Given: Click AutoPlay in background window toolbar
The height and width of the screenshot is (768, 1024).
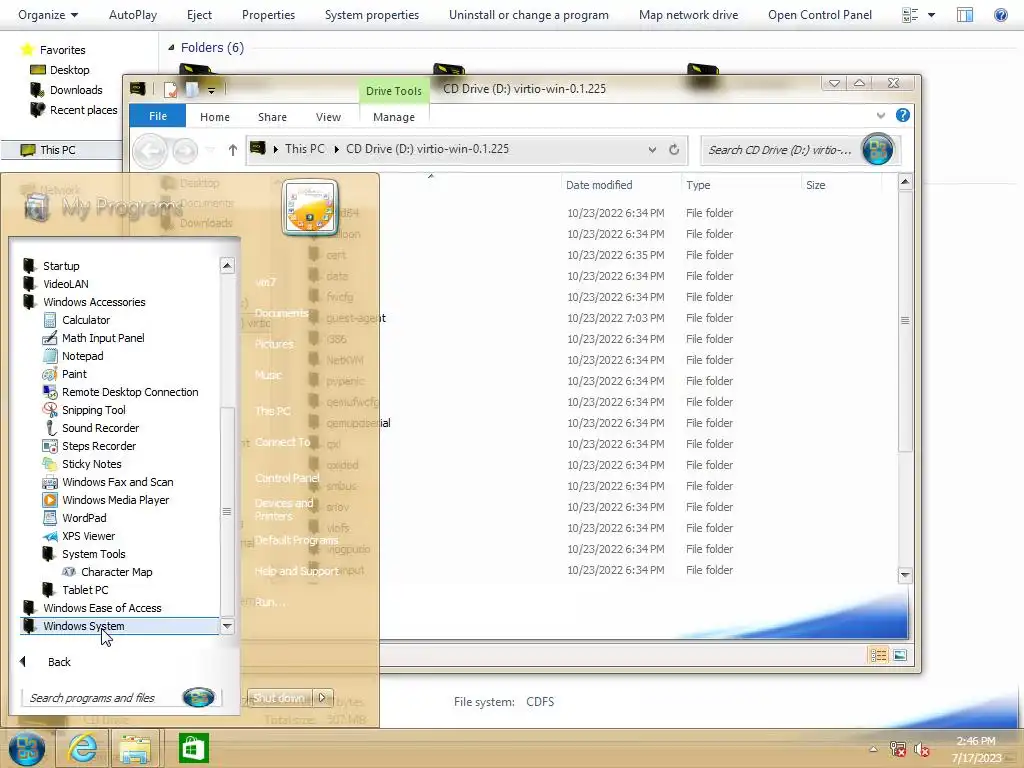Looking at the screenshot, I should click(x=133, y=14).
